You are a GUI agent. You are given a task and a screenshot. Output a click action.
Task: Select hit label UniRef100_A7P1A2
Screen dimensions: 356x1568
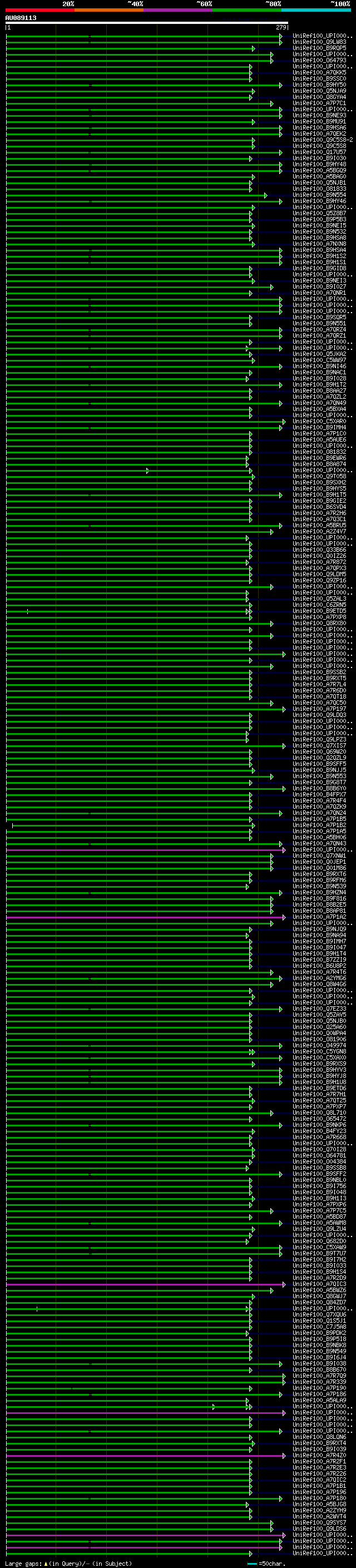[319, 917]
